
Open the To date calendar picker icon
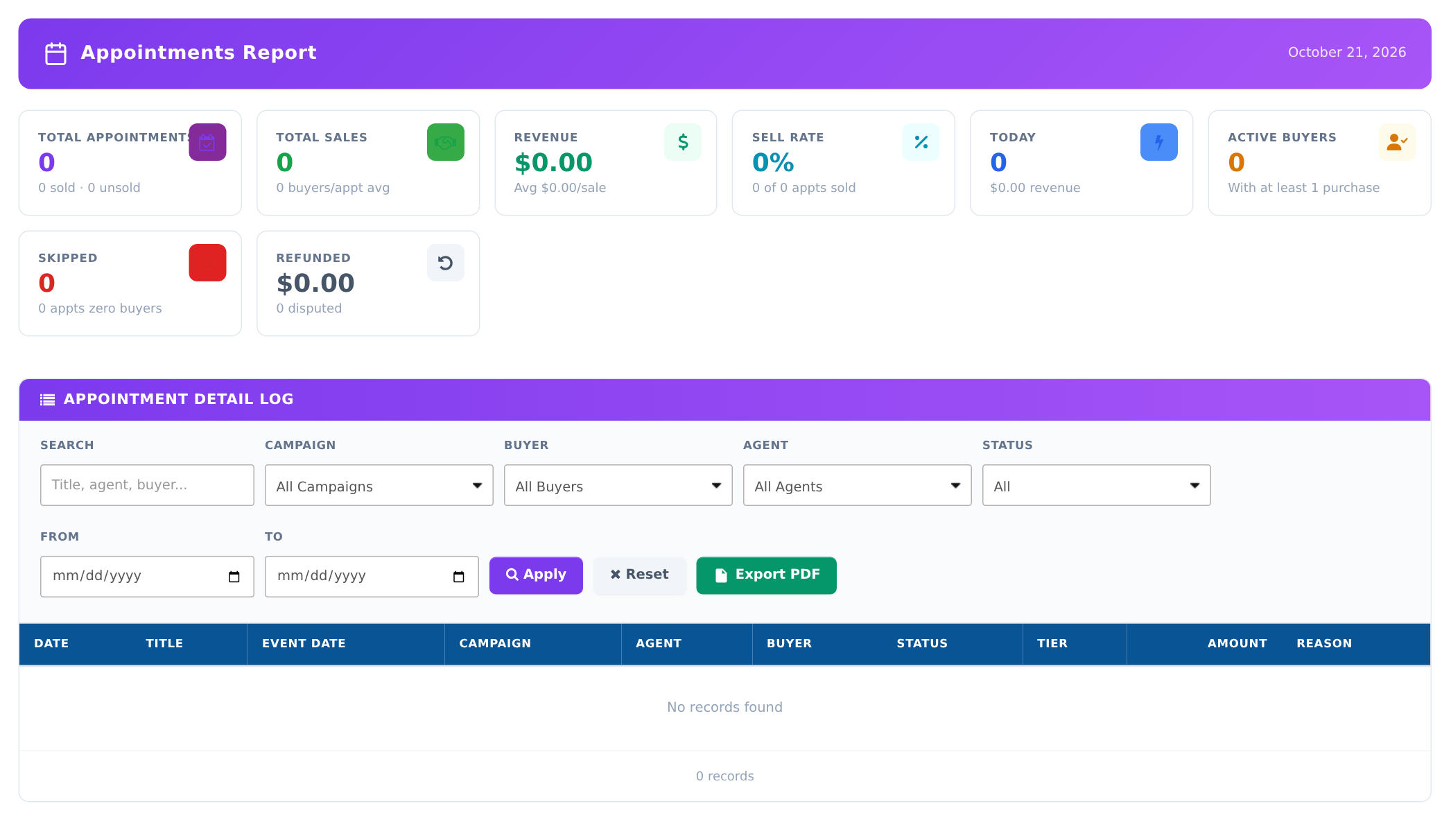459,577
